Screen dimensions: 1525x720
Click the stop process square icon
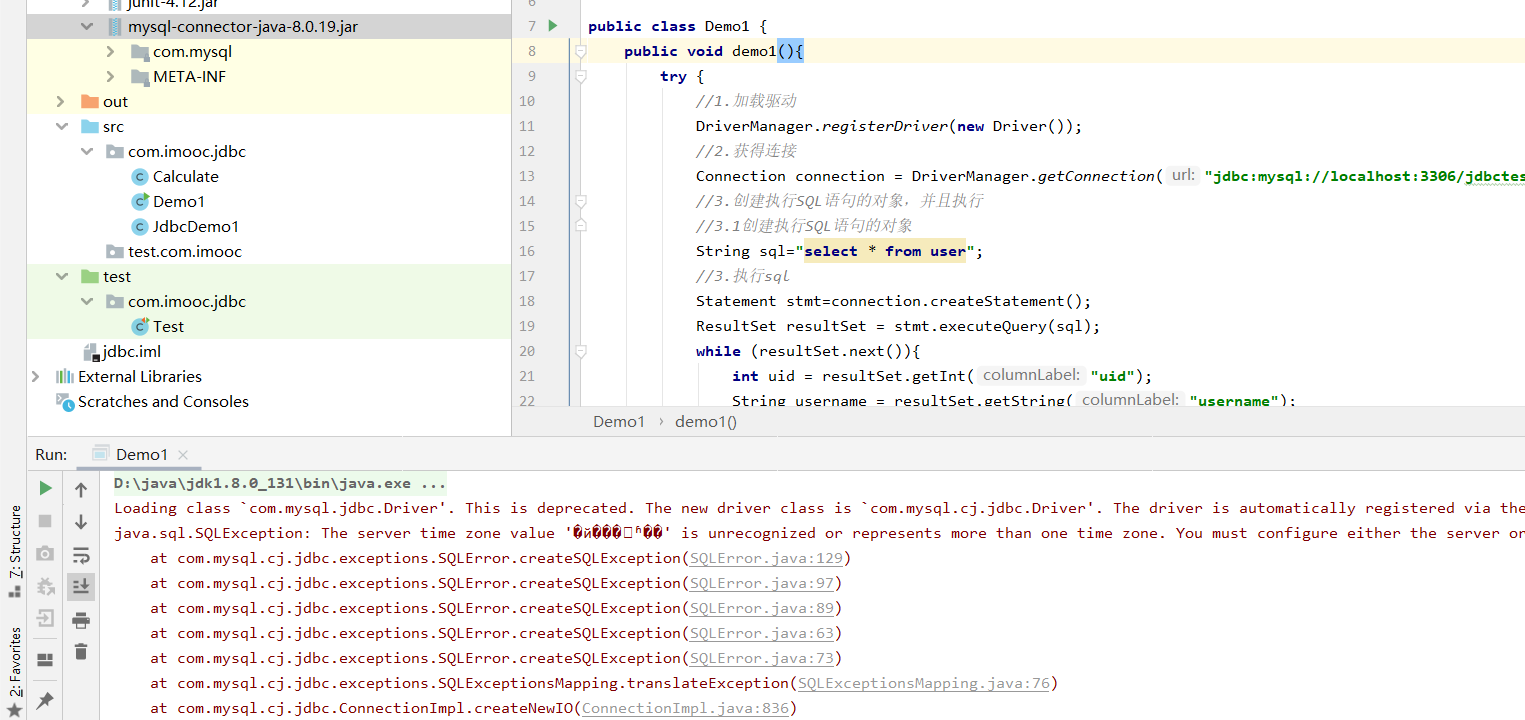pyautogui.click(x=45, y=521)
